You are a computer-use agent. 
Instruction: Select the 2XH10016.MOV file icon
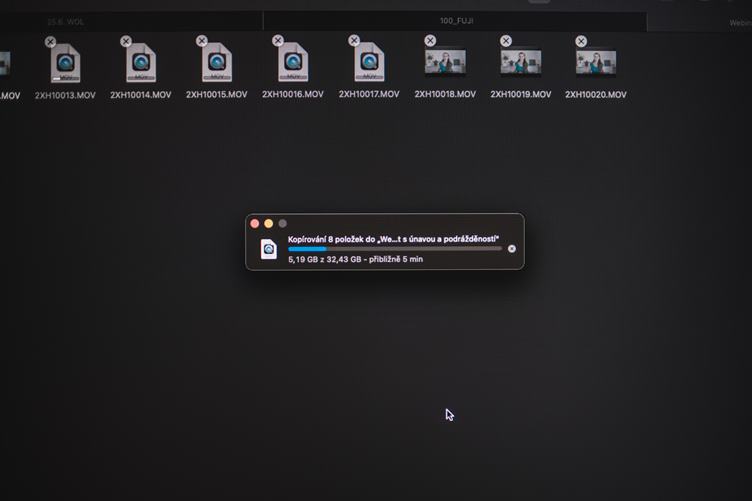pos(293,62)
